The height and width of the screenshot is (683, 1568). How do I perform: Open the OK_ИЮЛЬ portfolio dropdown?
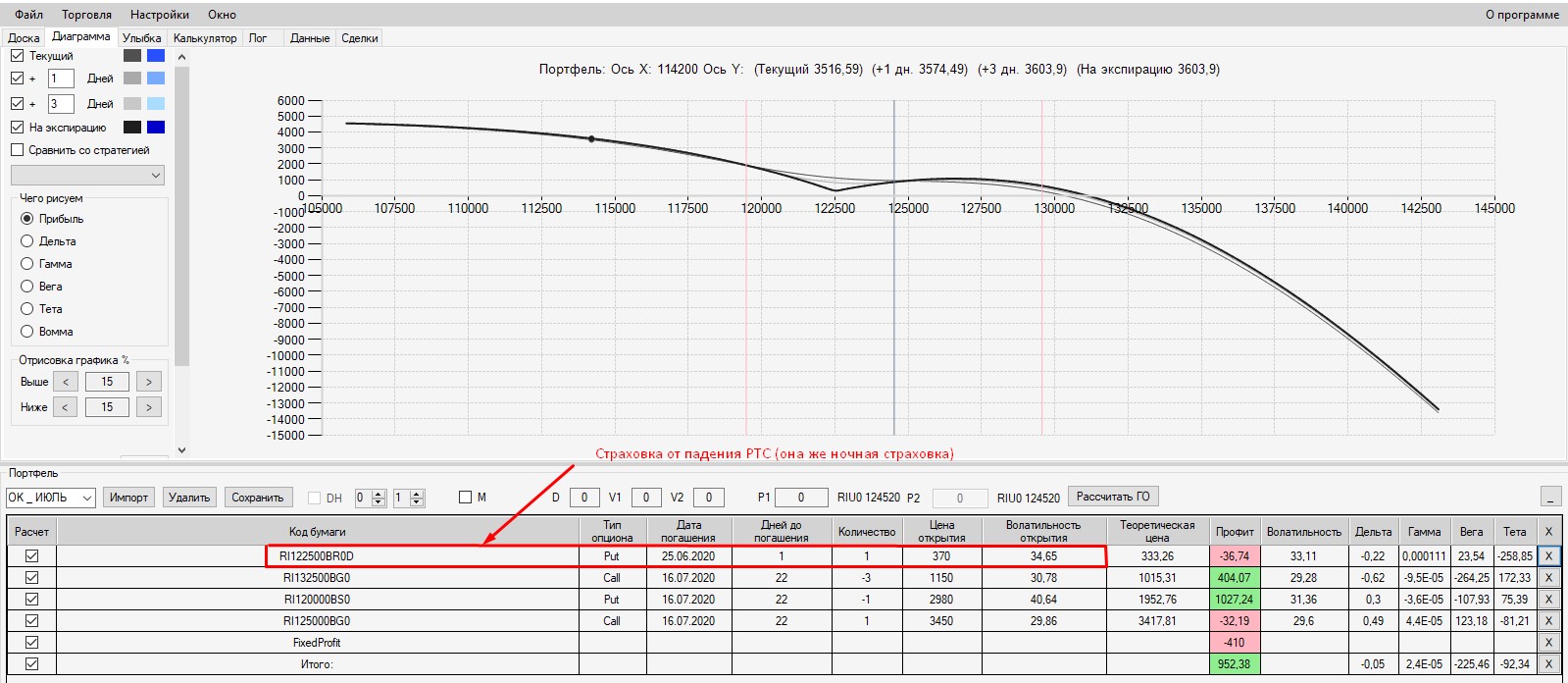[x=51, y=499]
